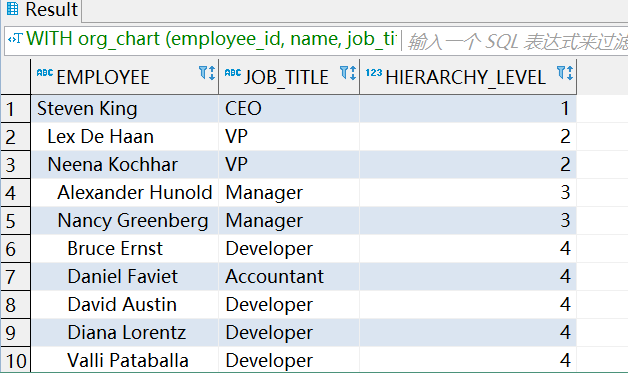Select row number 1 header

pos(16,109)
